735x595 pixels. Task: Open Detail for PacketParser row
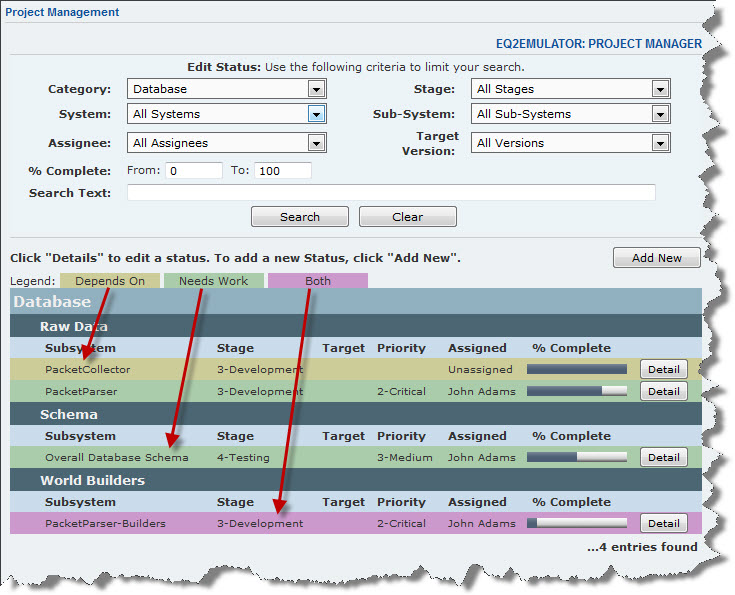coord(663,392)
